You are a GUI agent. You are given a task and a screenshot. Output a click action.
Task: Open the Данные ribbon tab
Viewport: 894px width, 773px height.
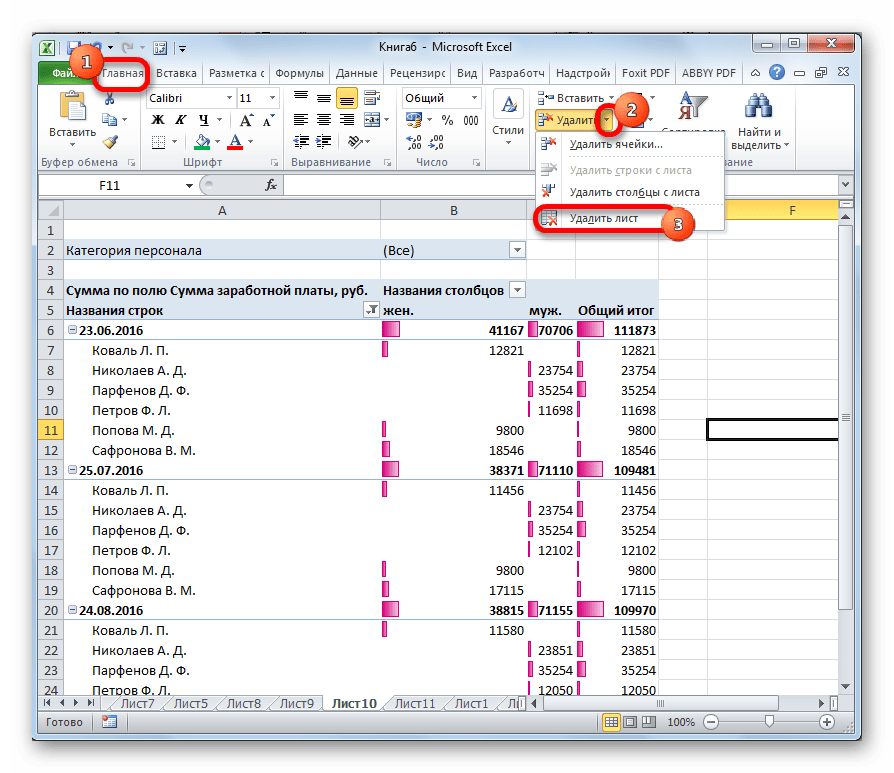(356, 73)
